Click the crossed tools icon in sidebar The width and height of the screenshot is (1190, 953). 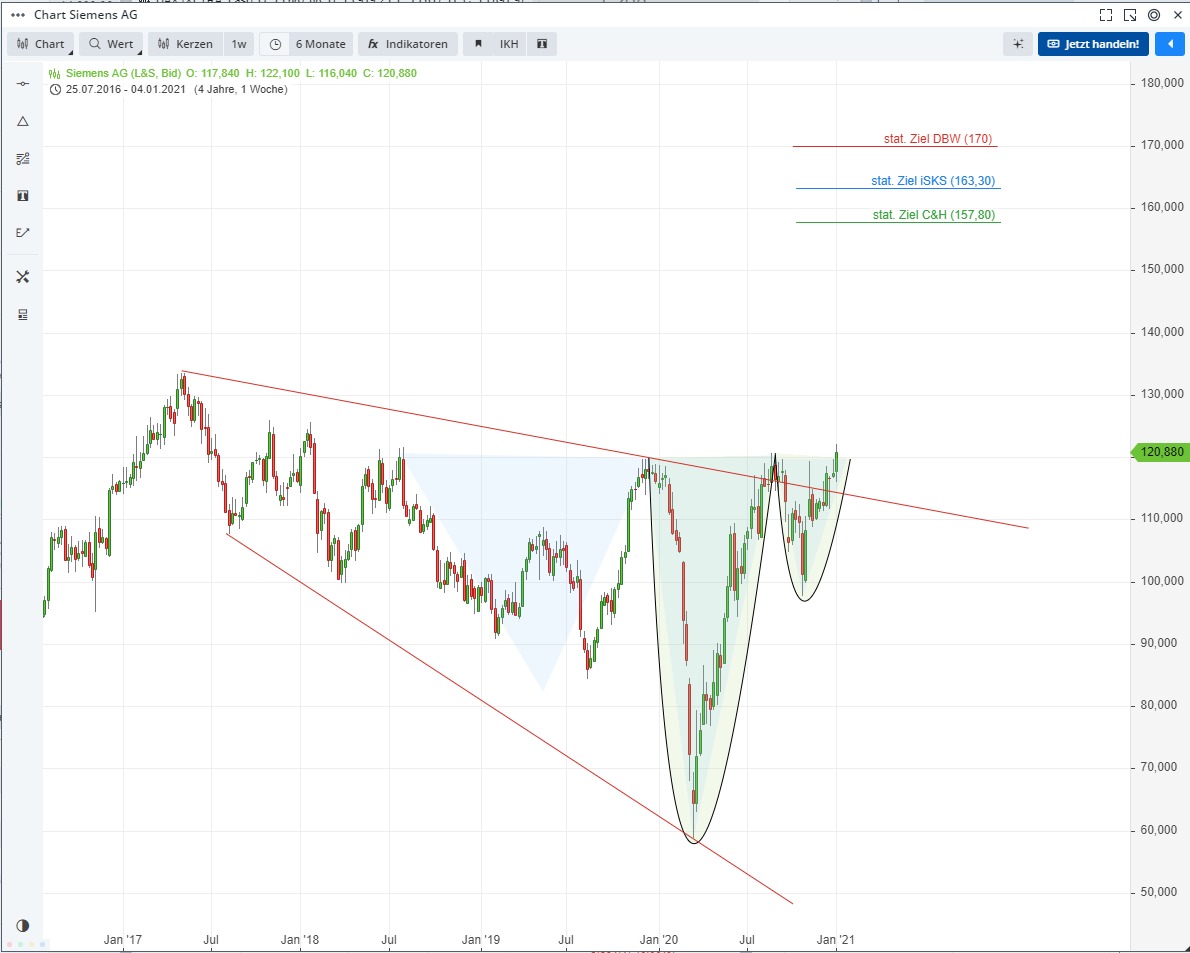(22, 277)
